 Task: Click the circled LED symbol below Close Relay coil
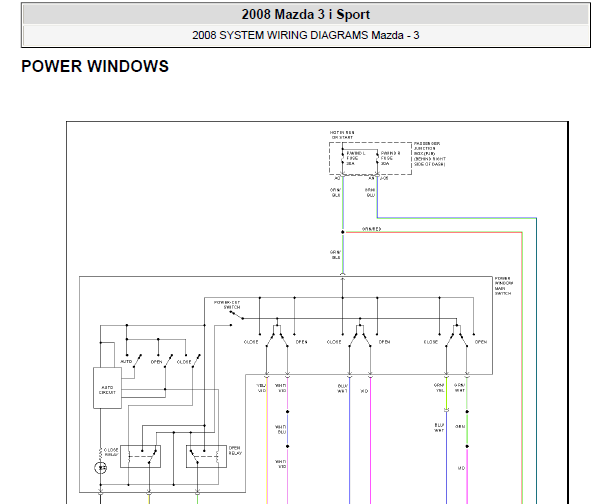101,468
